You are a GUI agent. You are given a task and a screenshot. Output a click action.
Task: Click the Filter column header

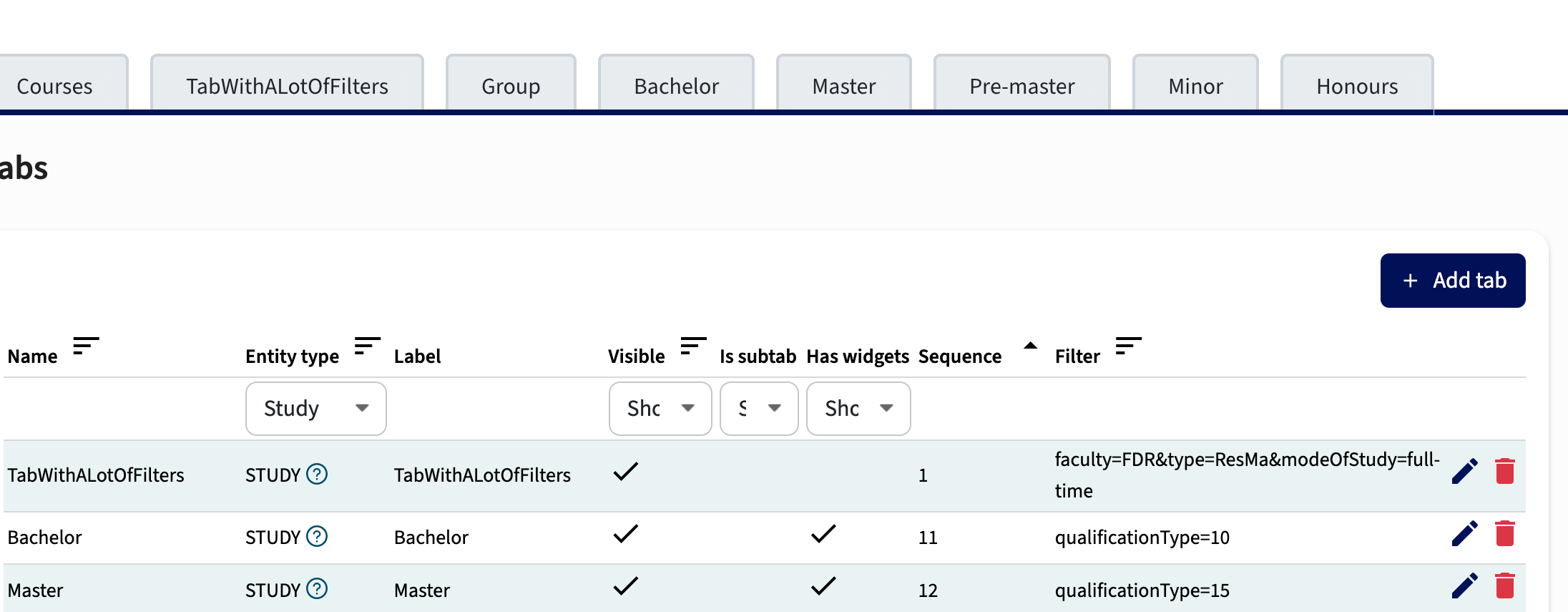[x=1077, y=356]
